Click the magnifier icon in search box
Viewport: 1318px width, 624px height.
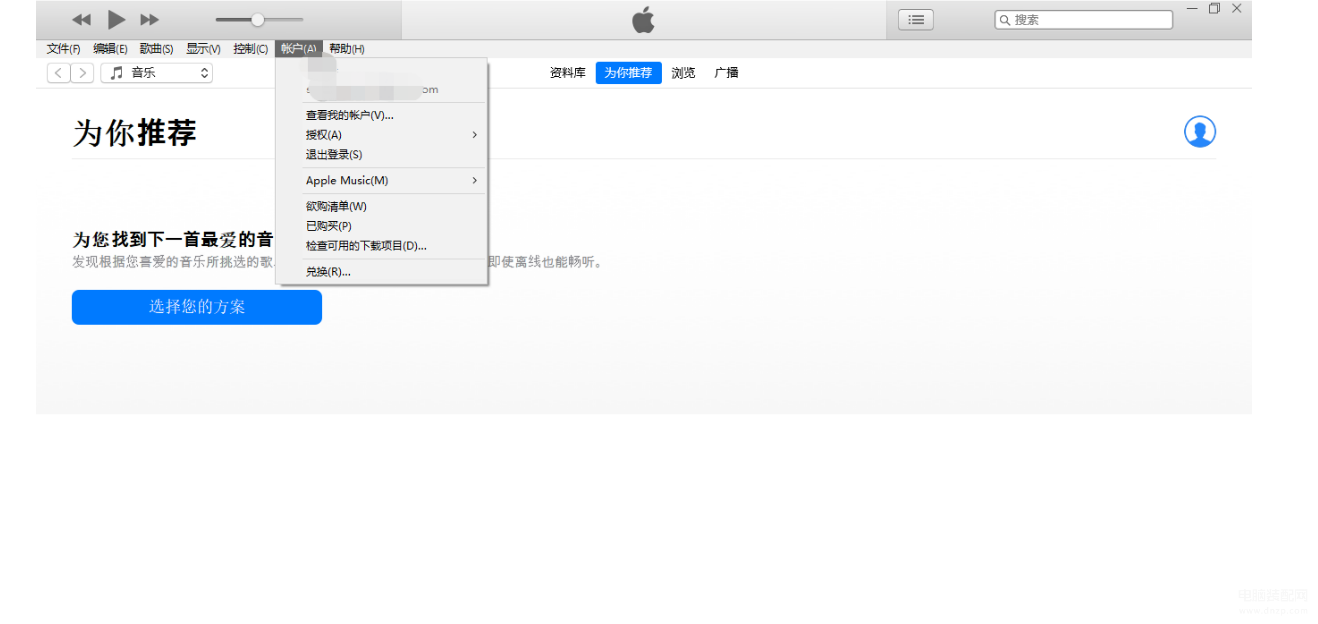pyautogui.click(x=1005, y=20)
